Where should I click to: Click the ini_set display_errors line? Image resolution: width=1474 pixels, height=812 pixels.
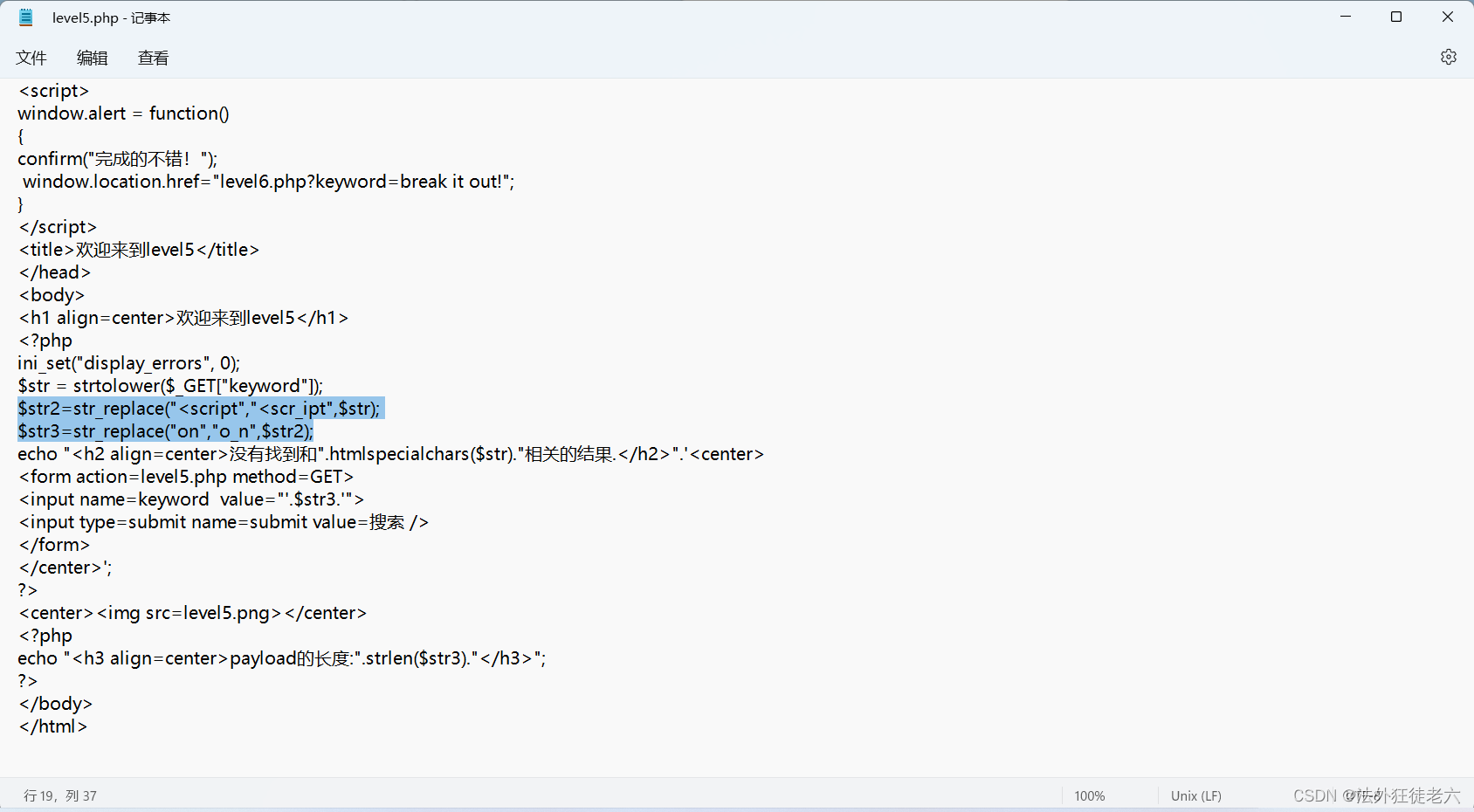[128, 362]
